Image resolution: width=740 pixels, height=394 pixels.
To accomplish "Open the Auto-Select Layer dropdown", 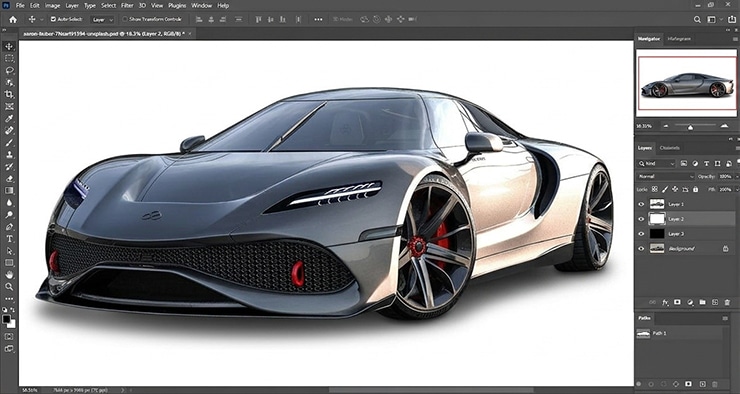I will (102, 20).
